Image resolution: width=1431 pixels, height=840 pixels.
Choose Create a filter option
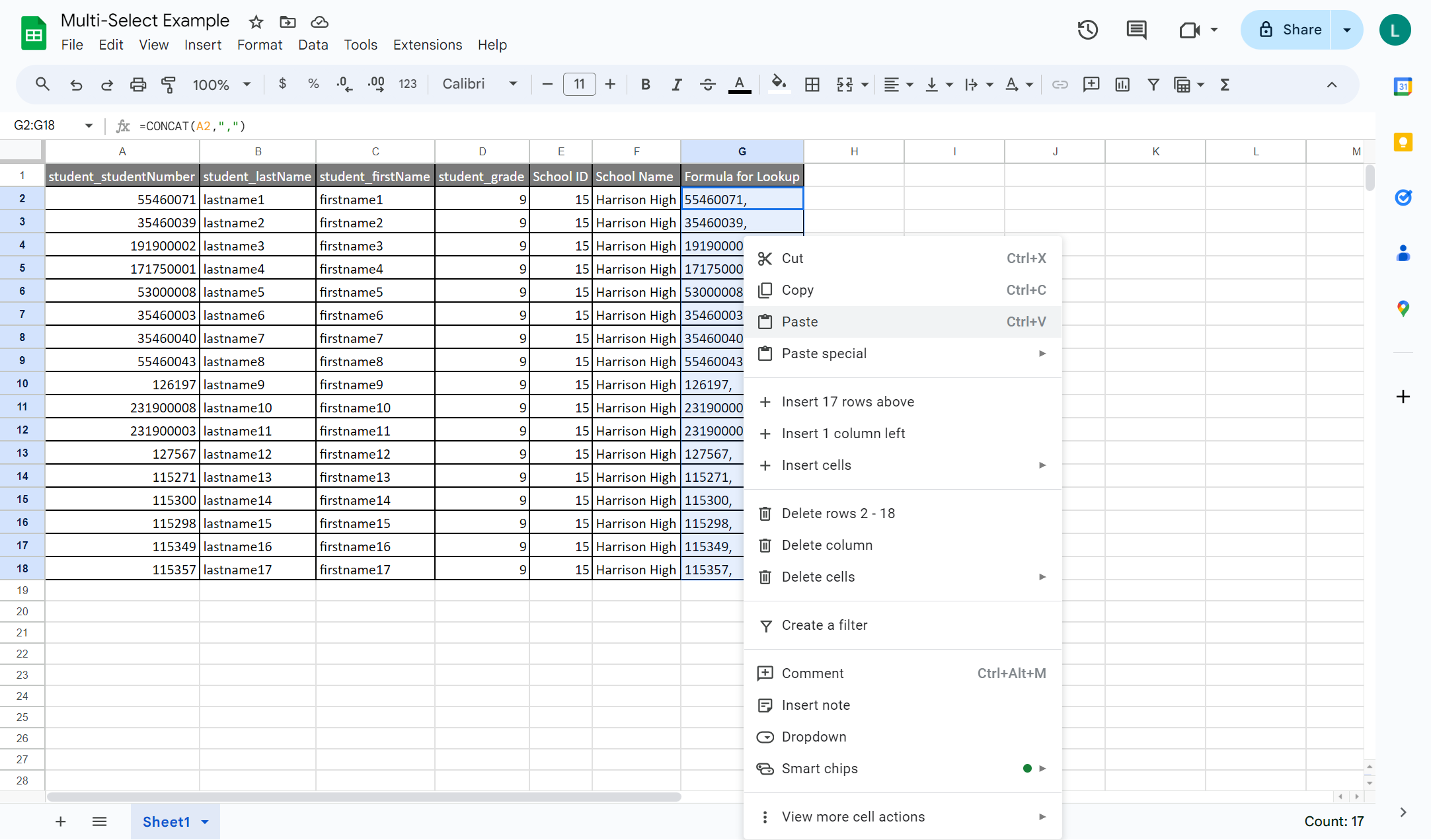pyautogui.click(x=903, y=625)
